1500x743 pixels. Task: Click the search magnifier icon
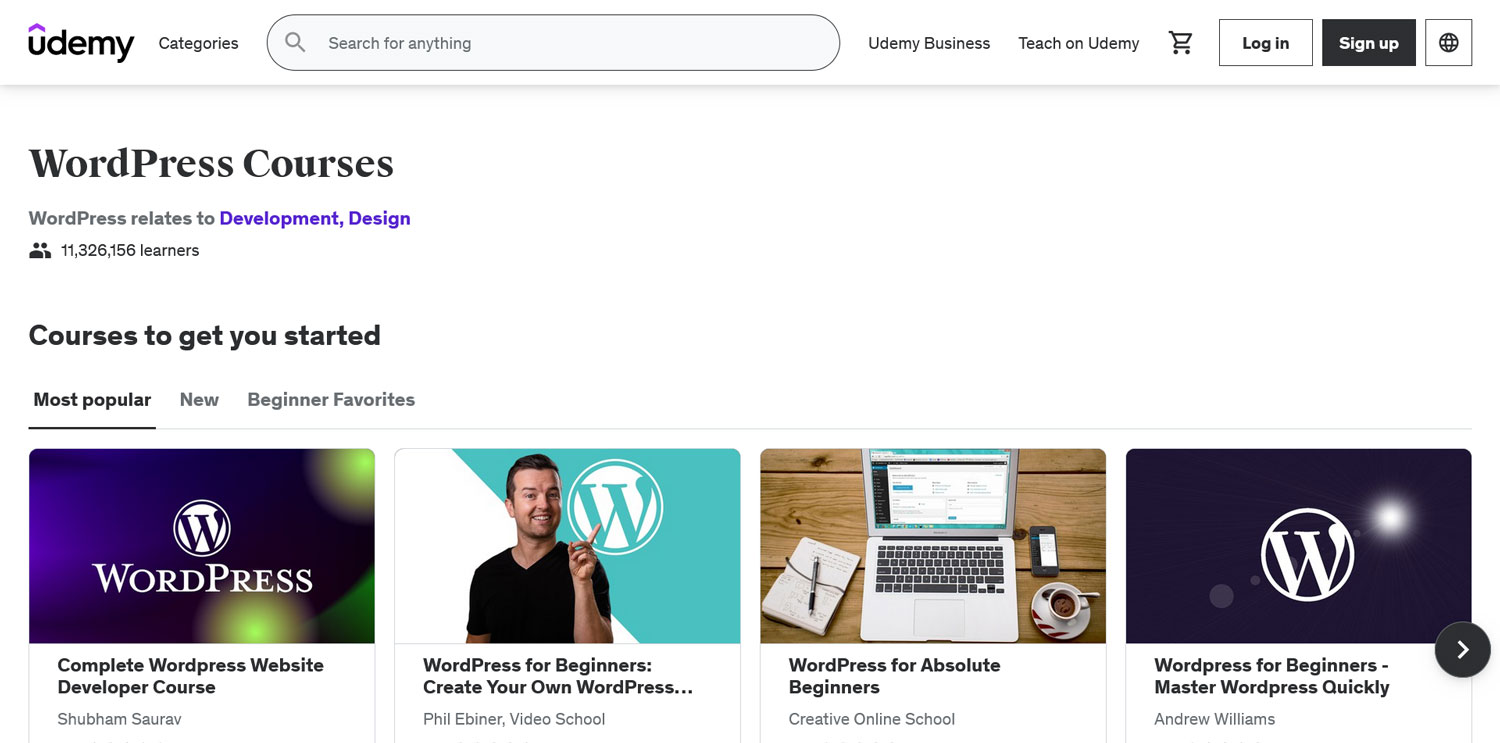pos(295,42)
